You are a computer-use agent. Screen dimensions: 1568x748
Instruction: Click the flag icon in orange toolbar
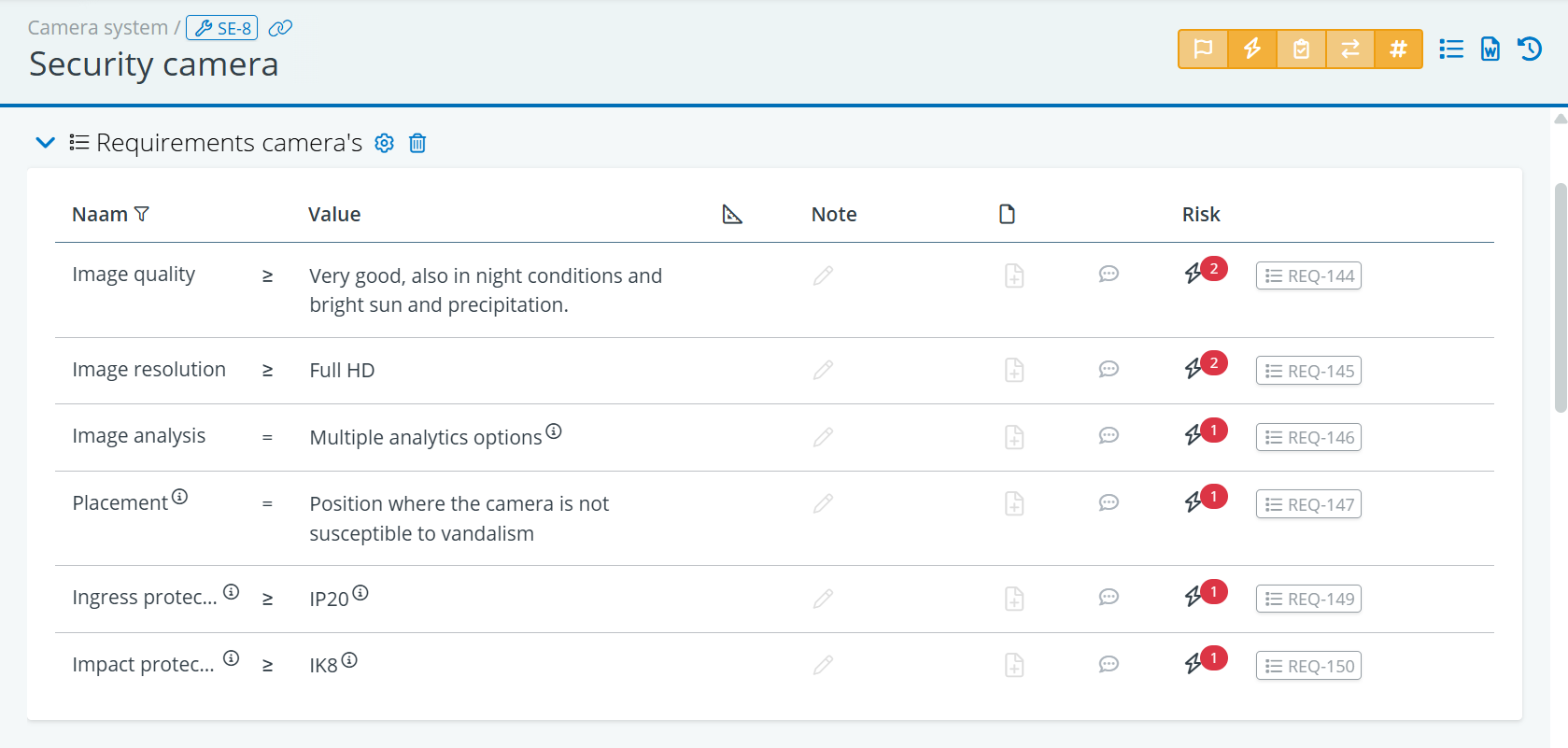click(1203, 49)
